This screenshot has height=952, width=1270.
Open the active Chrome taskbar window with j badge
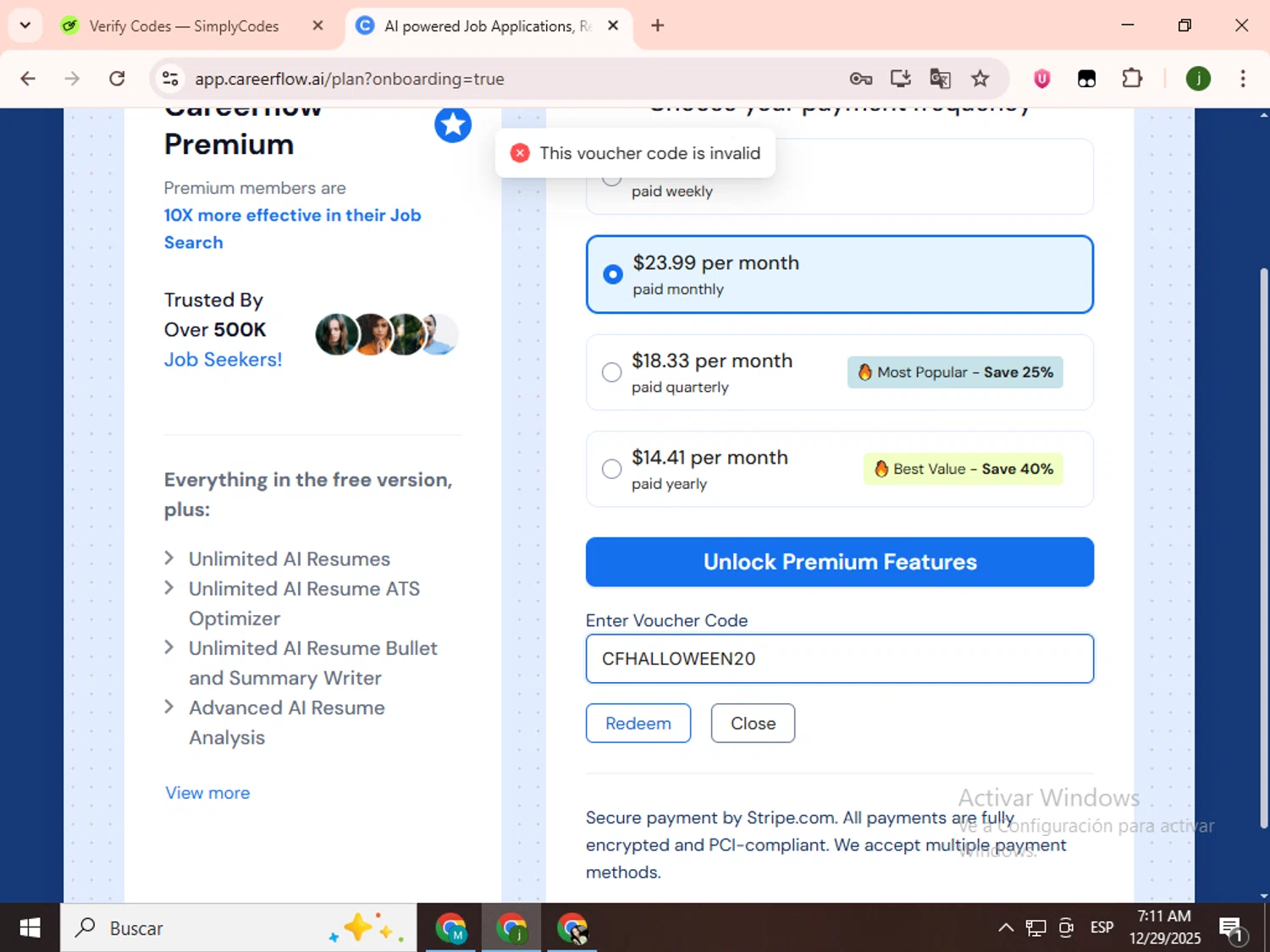[511, 928]
